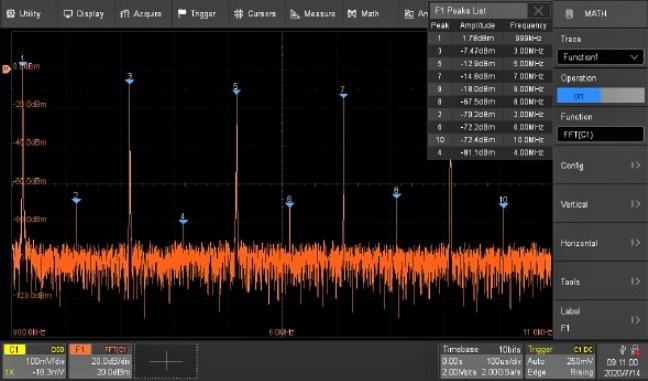Click the F1 trace offset indicator
This screenshot has height=381, width=648.
(6, 69)
